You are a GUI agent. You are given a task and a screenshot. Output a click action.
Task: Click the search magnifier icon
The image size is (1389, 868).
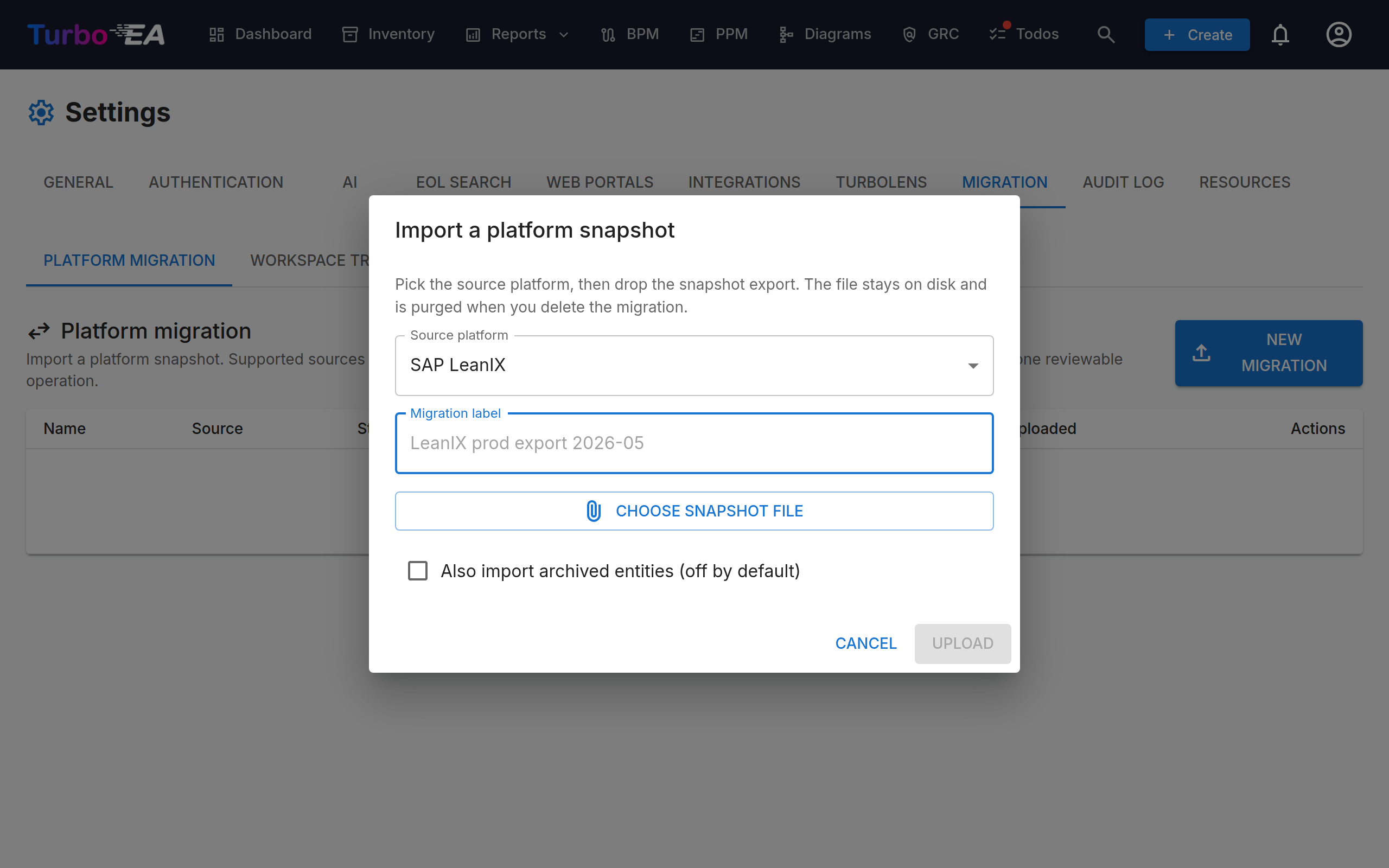coord(1105,34)
